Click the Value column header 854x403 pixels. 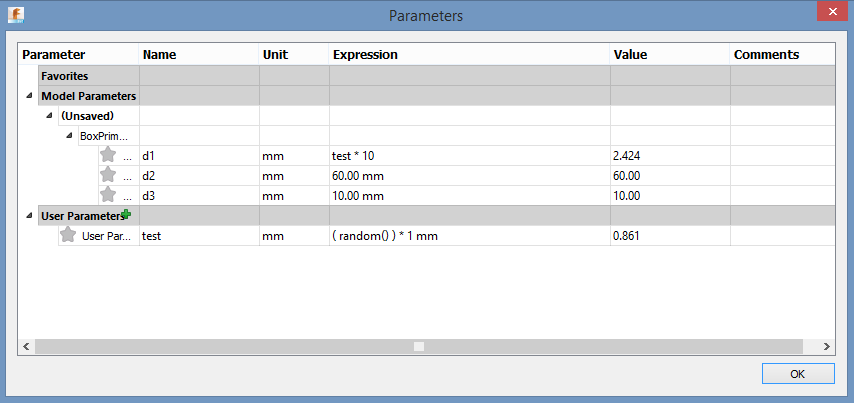(670, 54)
